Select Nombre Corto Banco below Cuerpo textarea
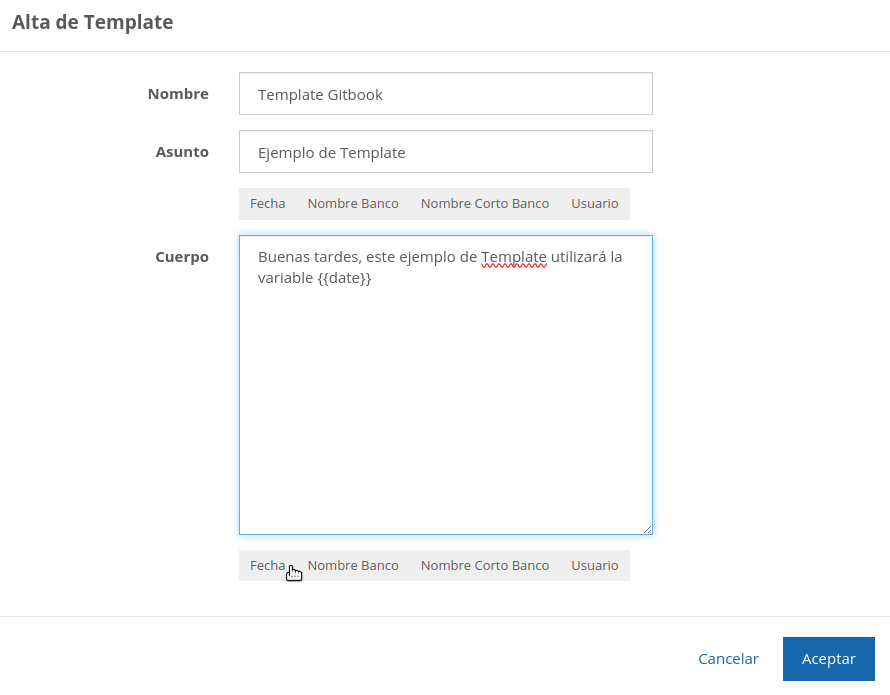Viewport: 890px width, 695px height. coord(484,565)
